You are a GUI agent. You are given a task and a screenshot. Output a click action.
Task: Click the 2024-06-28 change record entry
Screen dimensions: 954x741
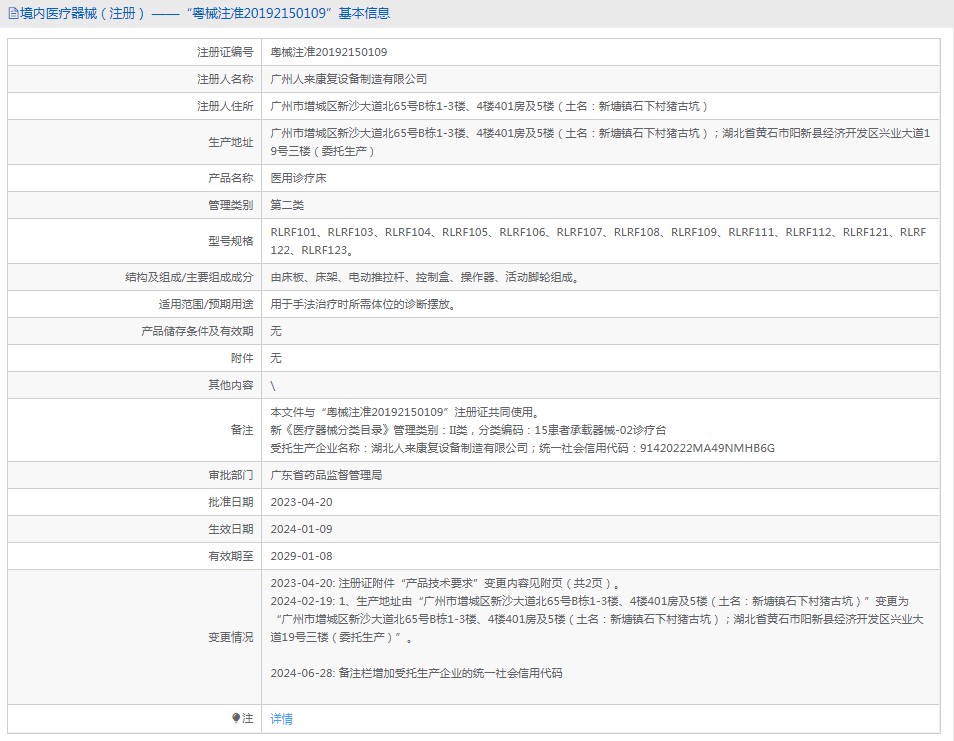tap(416, 673)
